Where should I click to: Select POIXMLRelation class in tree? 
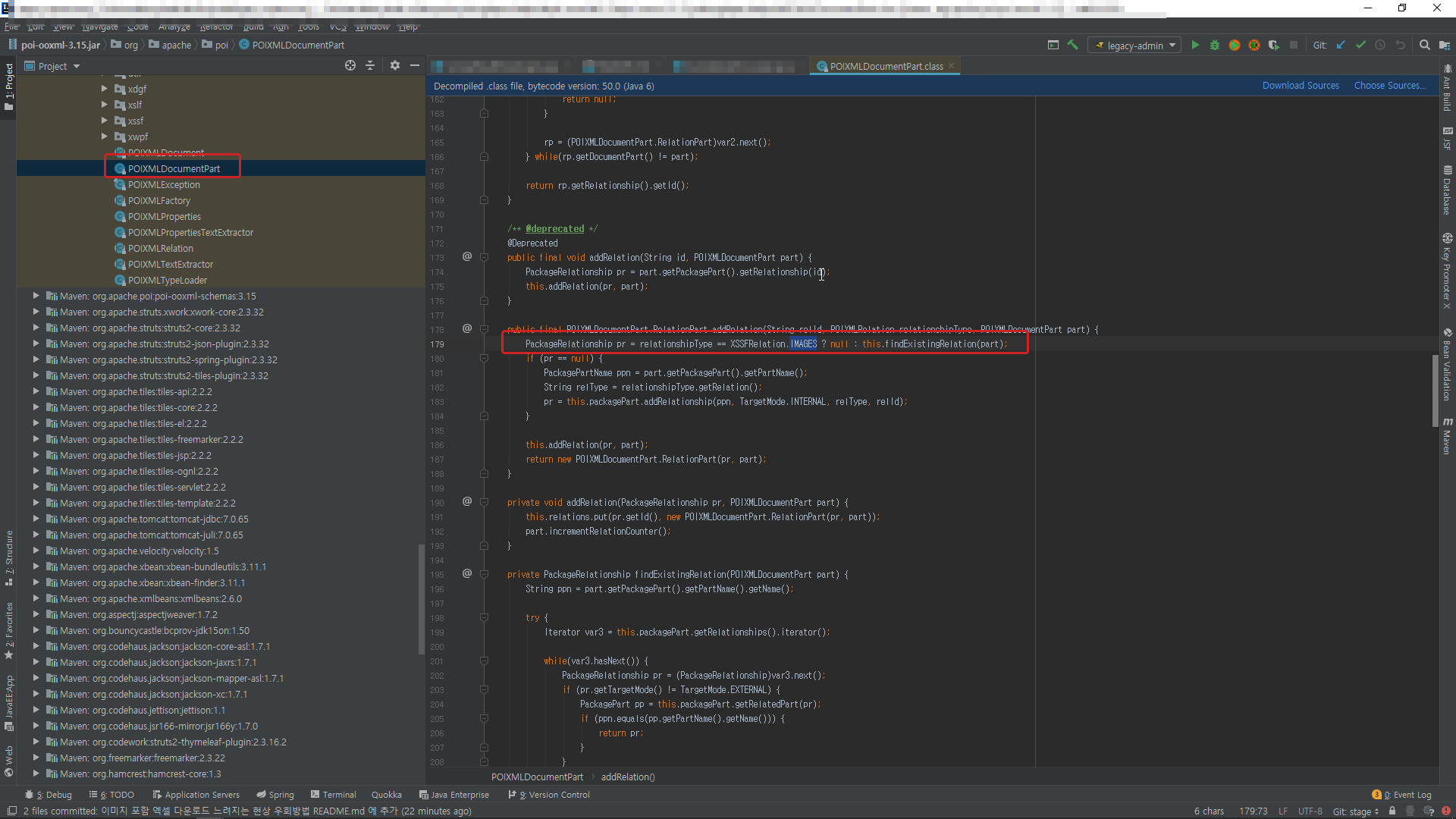point(160,248)
